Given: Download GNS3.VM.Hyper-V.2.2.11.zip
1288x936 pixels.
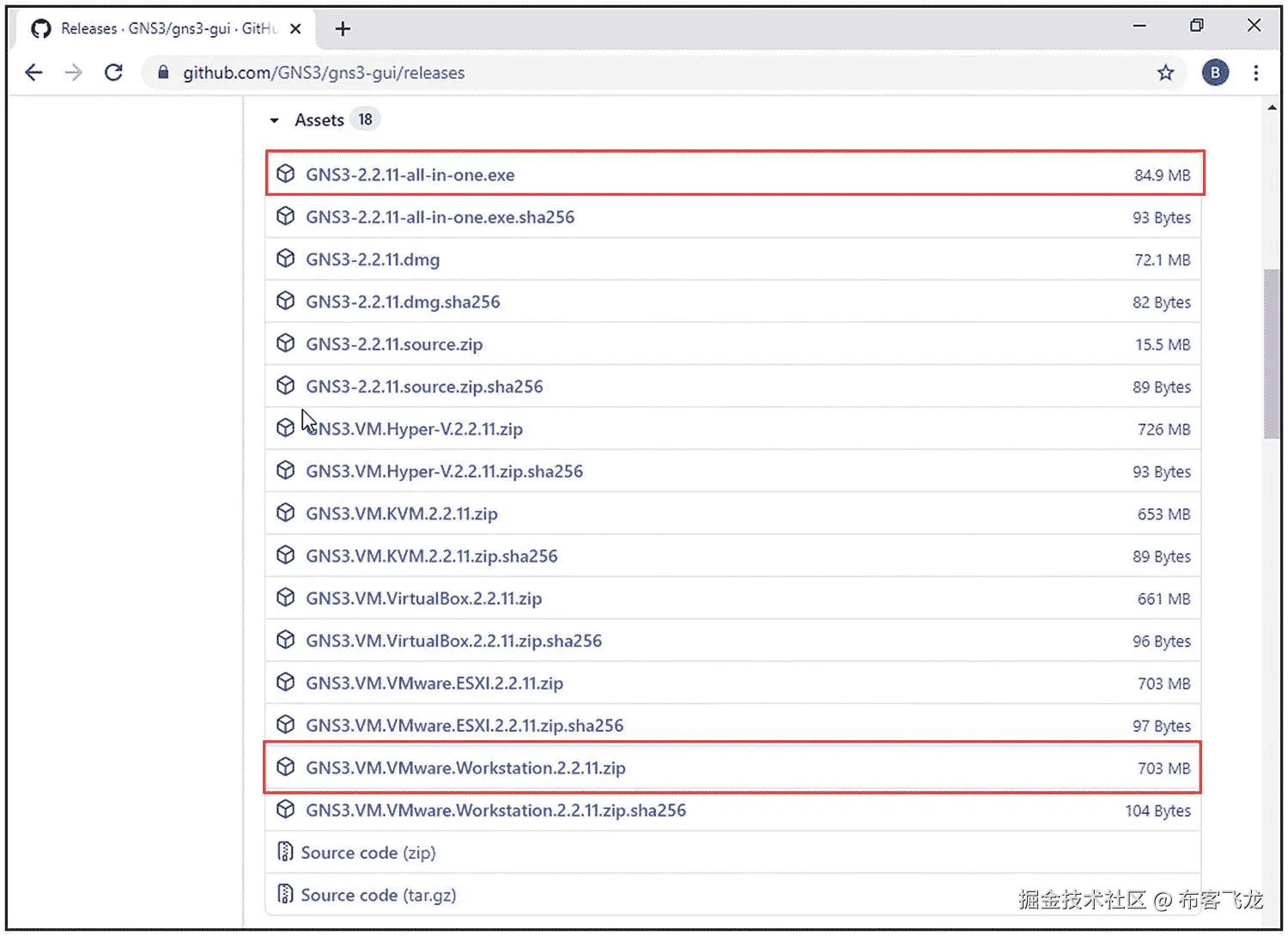Looking at the screenshot, I should point(414,429).
